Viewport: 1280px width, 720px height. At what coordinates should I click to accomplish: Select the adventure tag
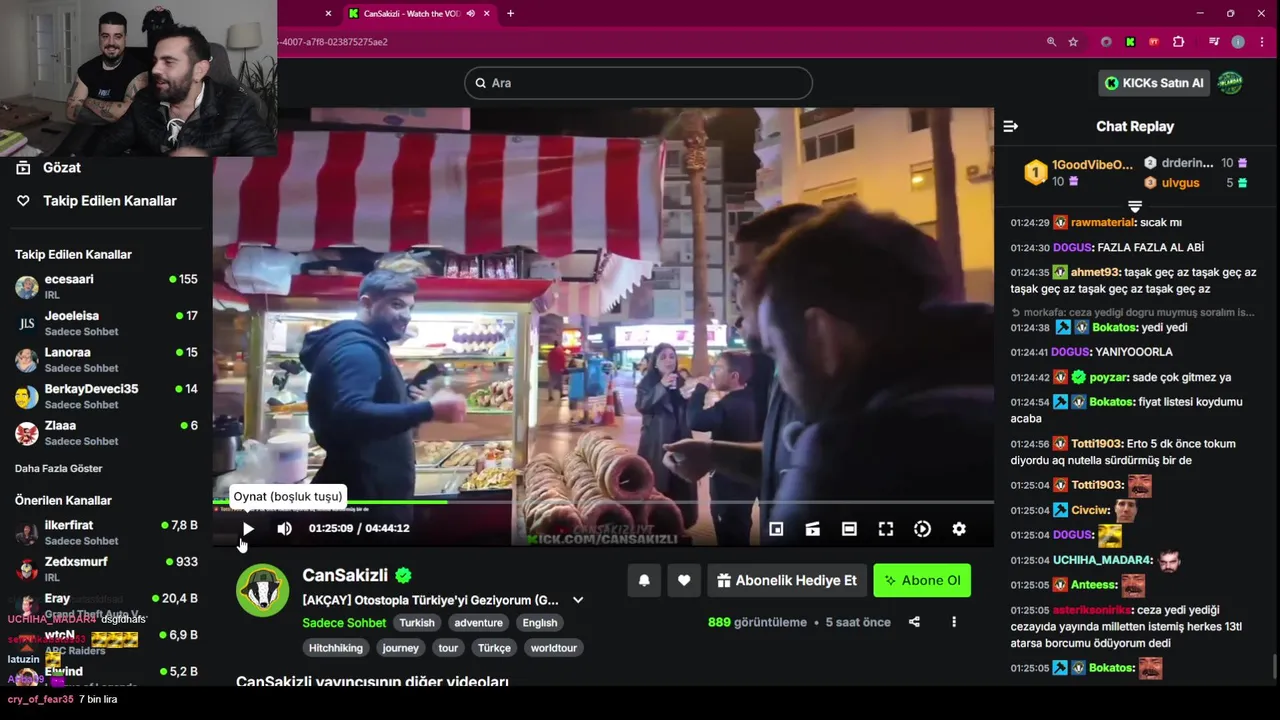coord(478,622)
